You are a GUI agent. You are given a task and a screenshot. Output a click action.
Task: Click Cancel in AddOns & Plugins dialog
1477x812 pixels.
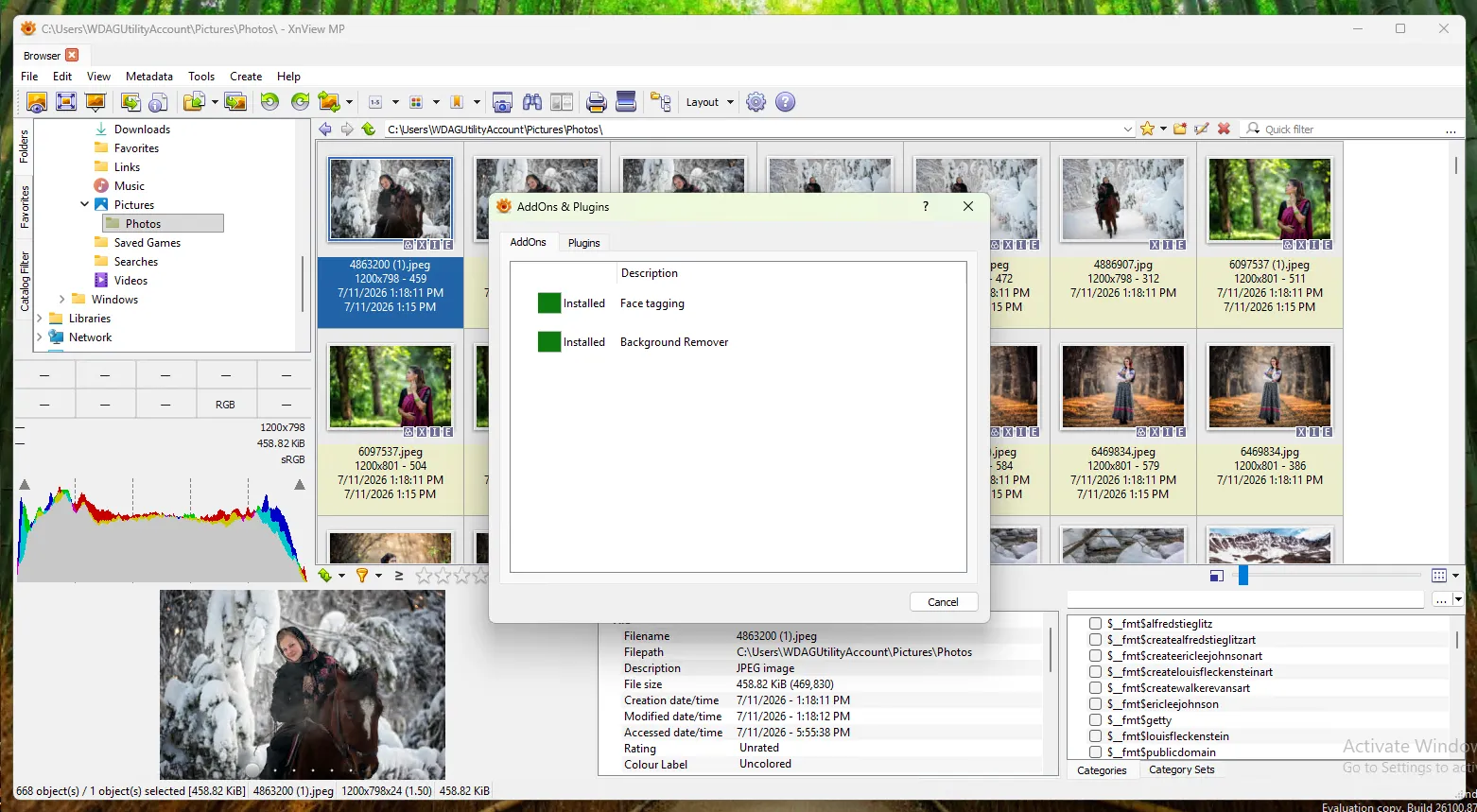(x=943, y=602)
